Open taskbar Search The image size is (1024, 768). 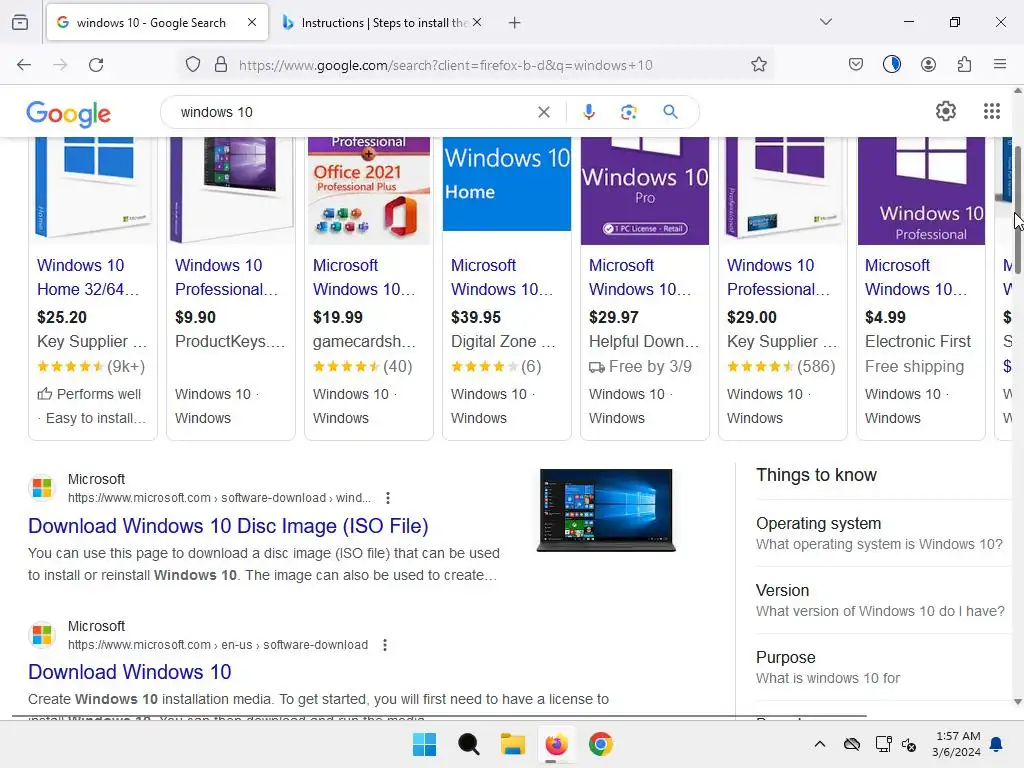click(x=468, y=744)
